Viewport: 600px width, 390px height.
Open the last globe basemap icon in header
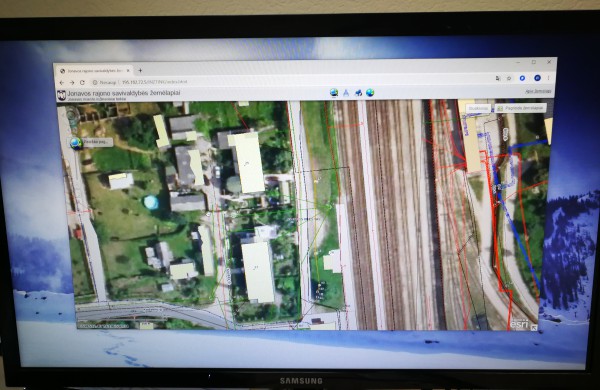370,93
